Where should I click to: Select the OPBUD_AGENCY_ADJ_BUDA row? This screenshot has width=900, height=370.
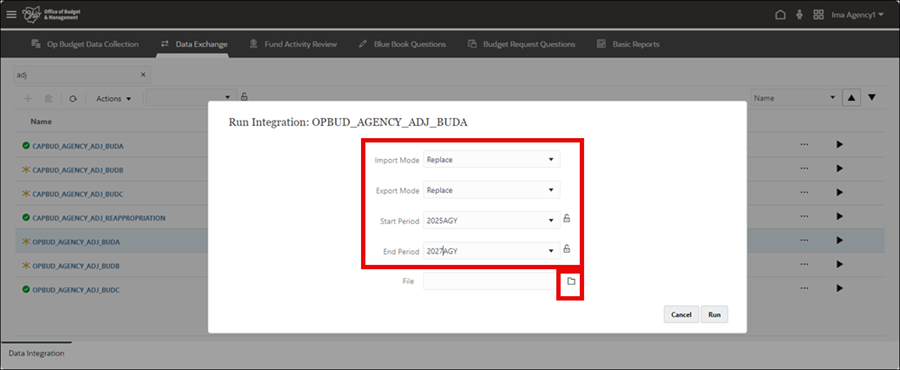449,242
